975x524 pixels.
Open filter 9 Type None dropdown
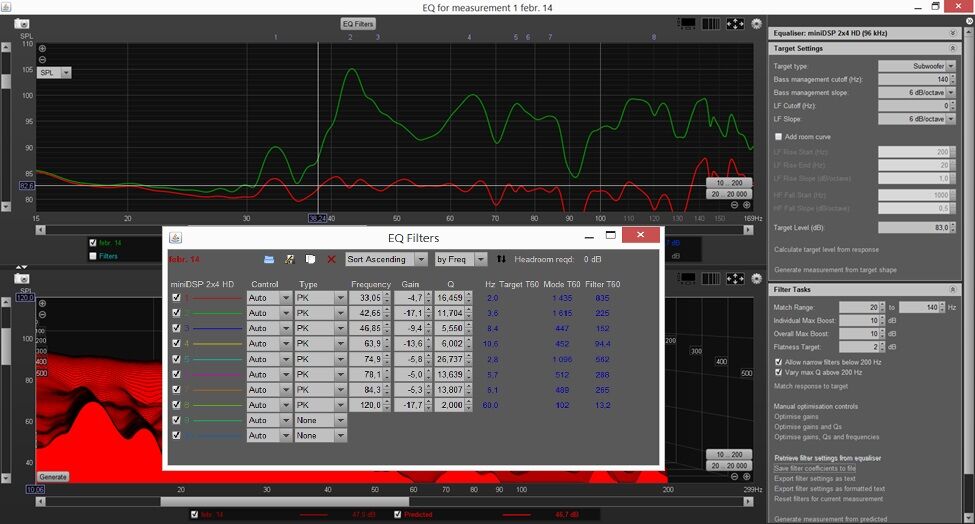(x=320, y=420)
